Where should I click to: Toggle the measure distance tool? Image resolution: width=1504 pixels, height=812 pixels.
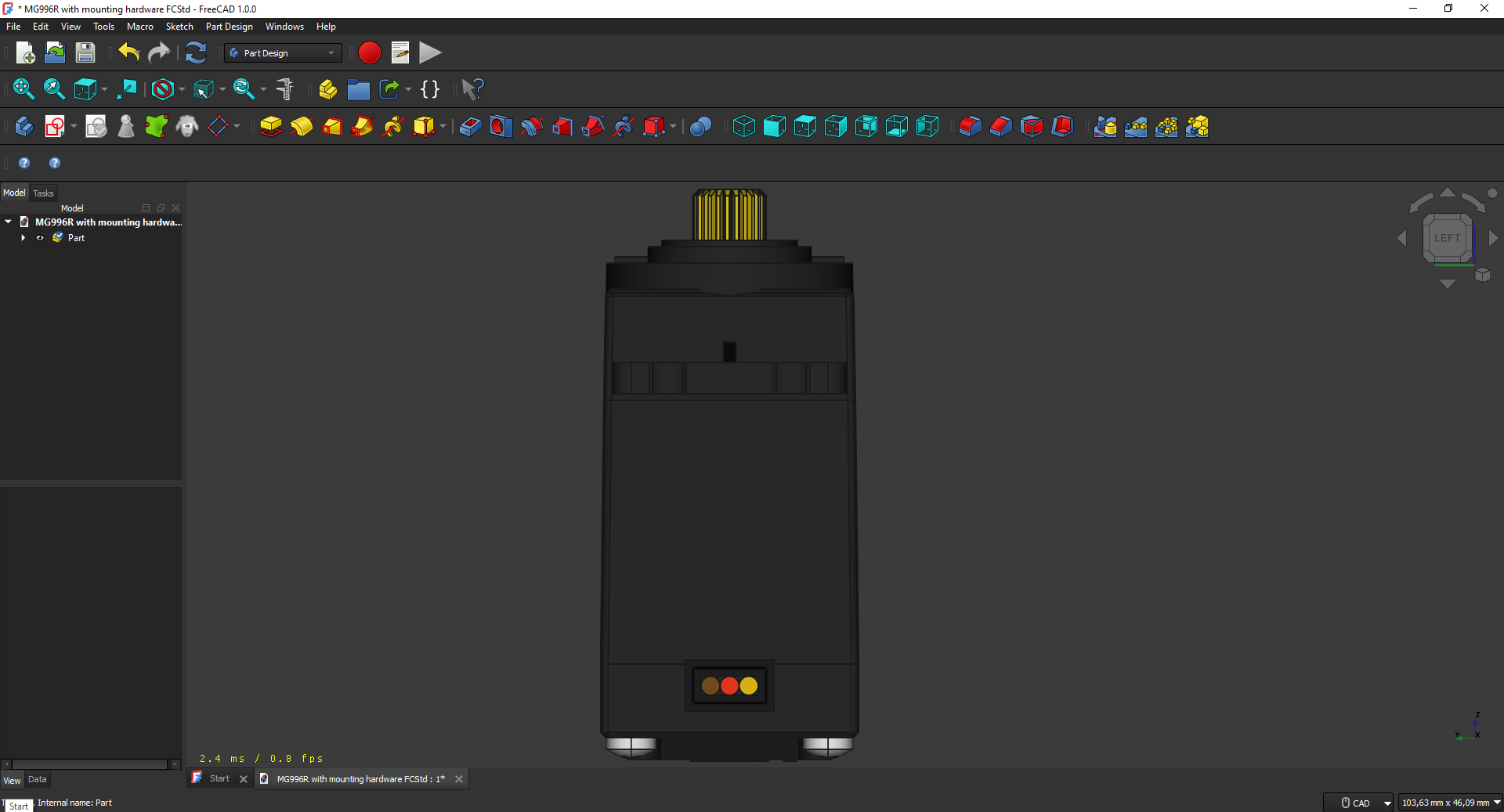click(285, 89)
